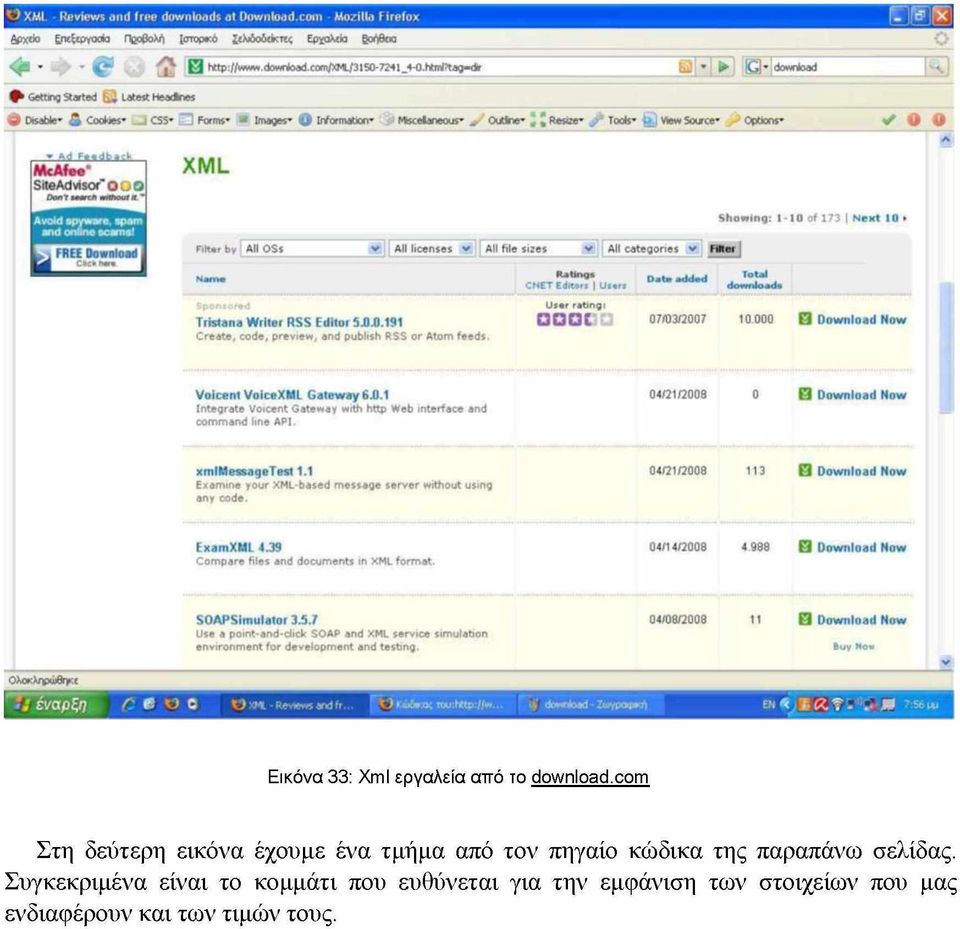Open CSS menu in developer toolbar
This screenshot has width=960, height=929.
(153, 120)
